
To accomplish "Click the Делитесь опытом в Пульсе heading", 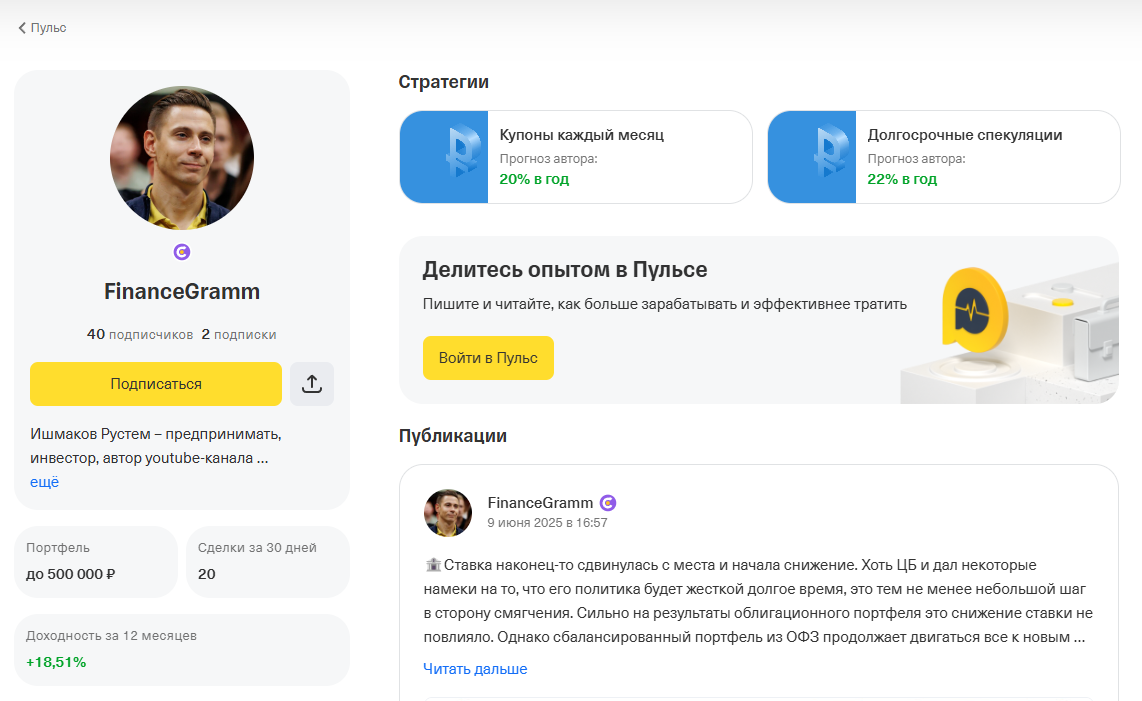I will pyautogui.click(x=565, y=270).
